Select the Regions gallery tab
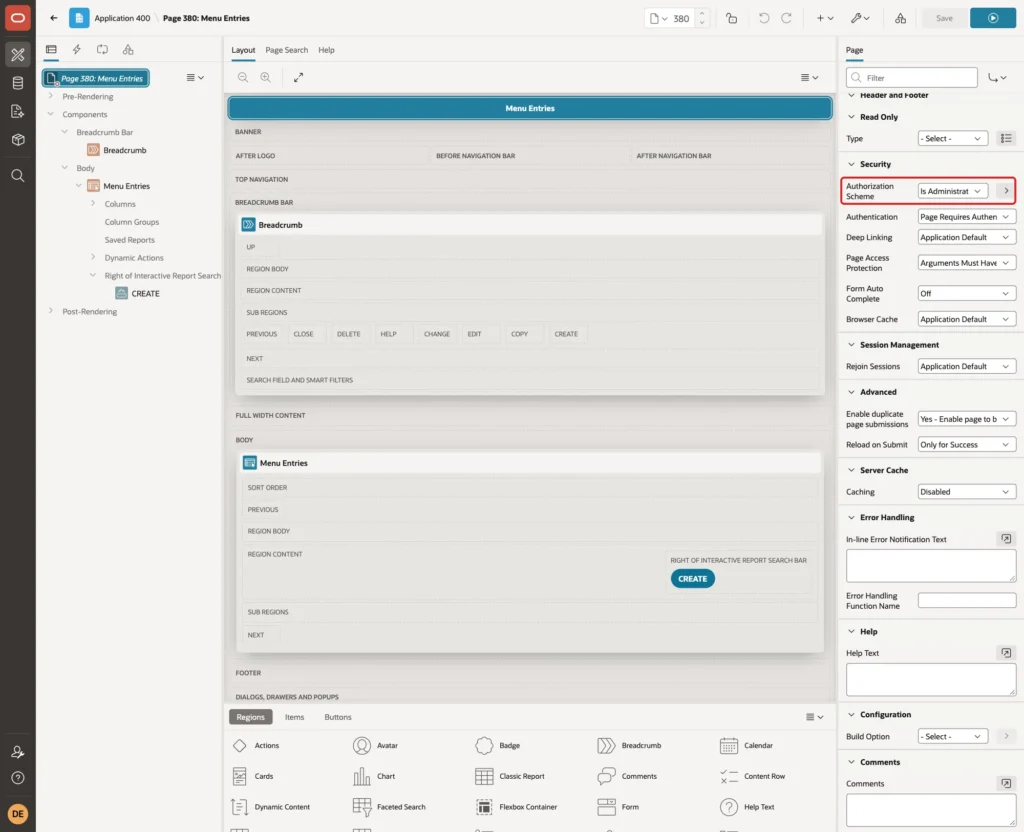Viewport: 1024px width, 832px height. click(251, 717)
